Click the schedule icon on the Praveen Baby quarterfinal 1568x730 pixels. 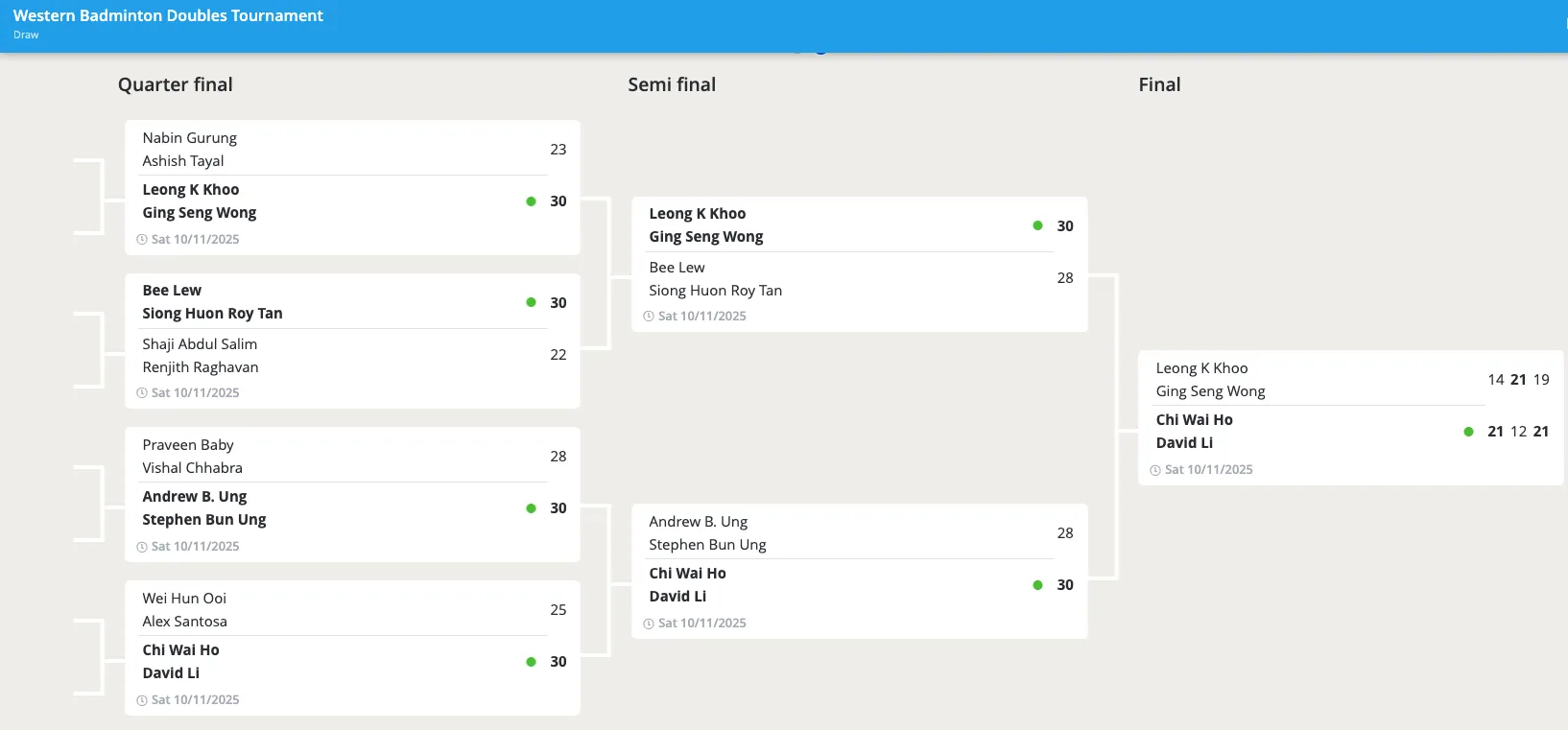[142, 546]
